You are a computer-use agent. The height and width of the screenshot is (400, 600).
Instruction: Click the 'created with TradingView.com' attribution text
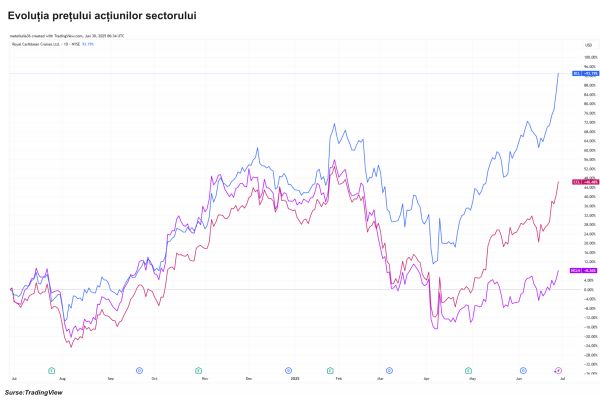point(61,35)
